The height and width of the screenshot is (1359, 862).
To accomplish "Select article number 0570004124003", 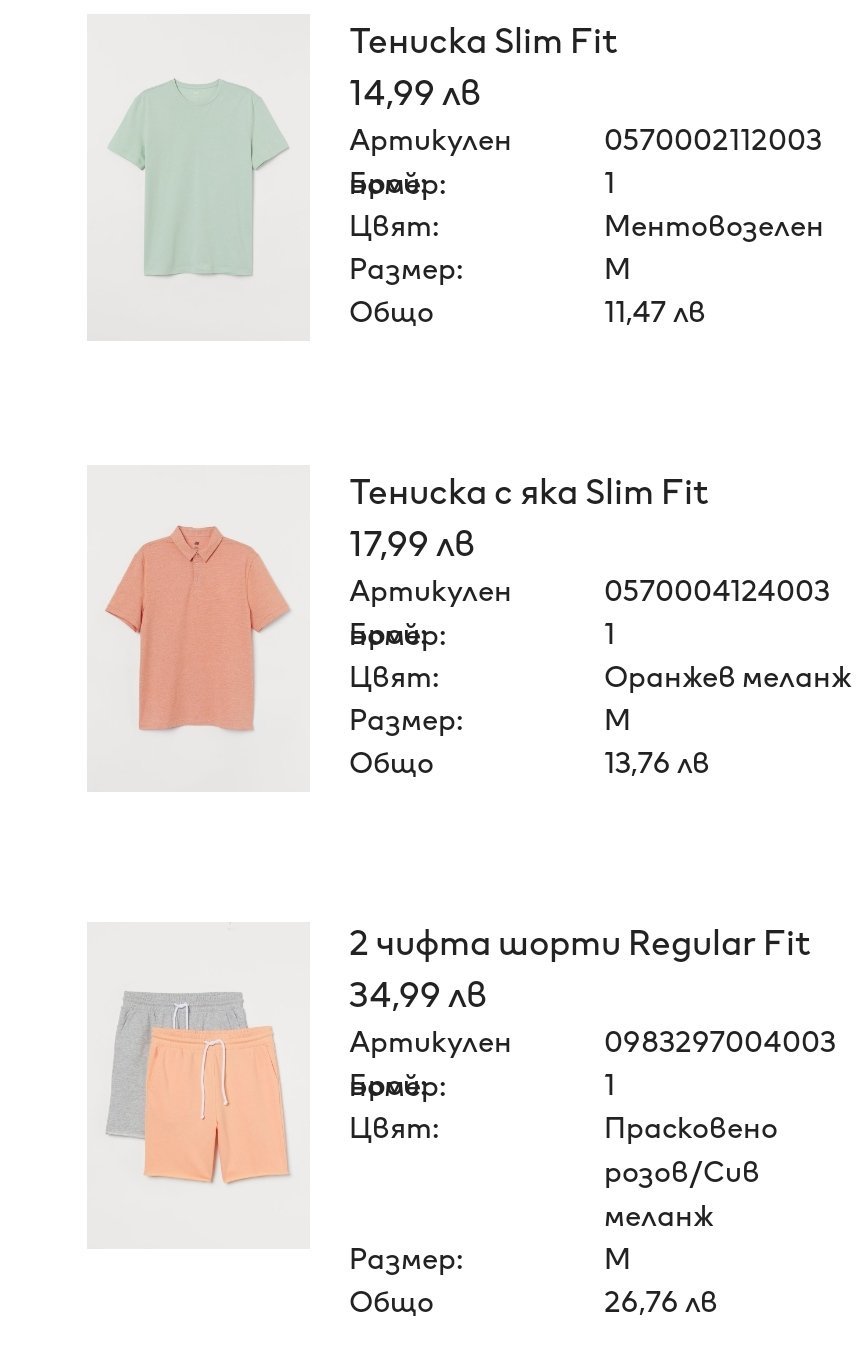I will click(716, 591).
